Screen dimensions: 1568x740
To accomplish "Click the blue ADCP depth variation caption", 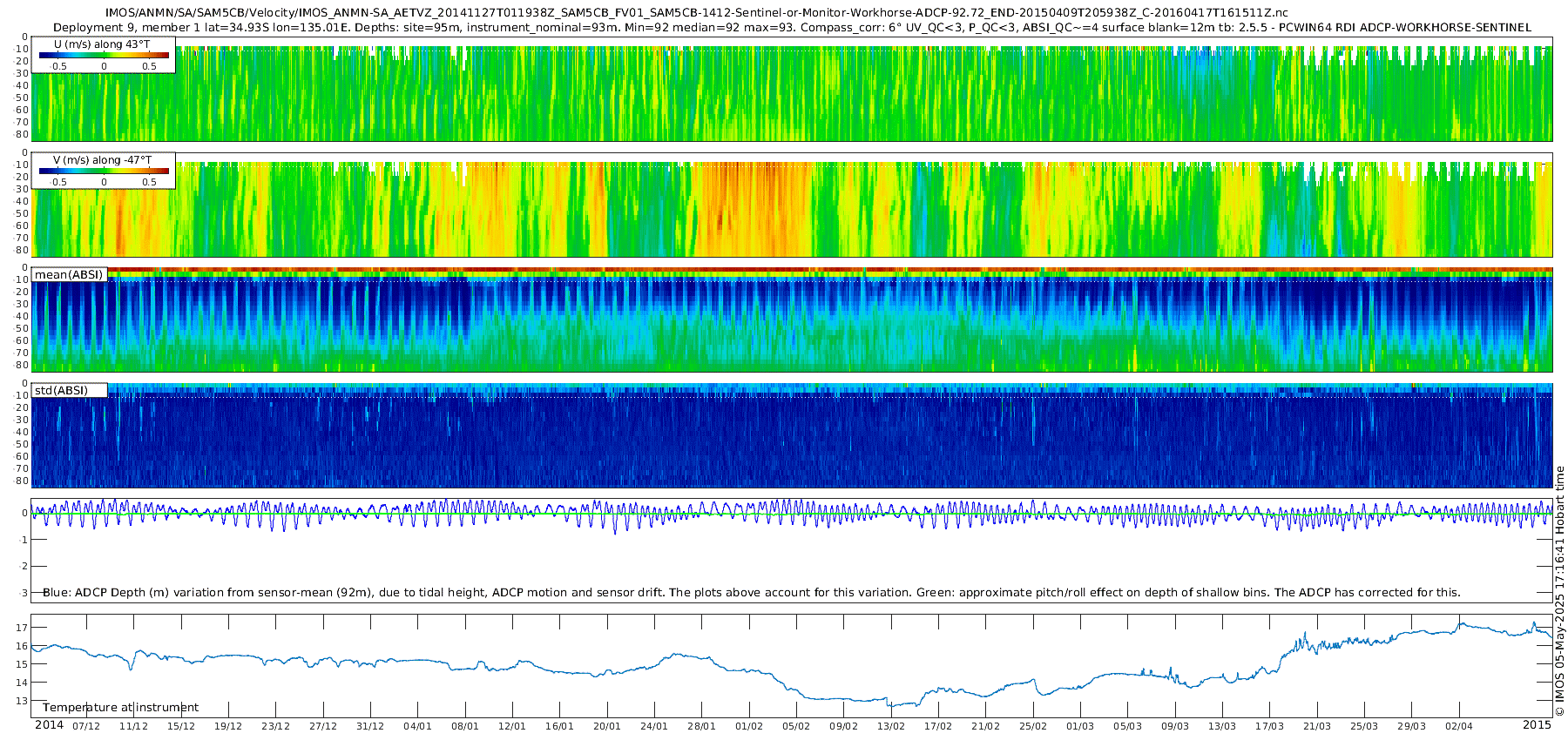I will pyautogui.click(x=751, y=593).
